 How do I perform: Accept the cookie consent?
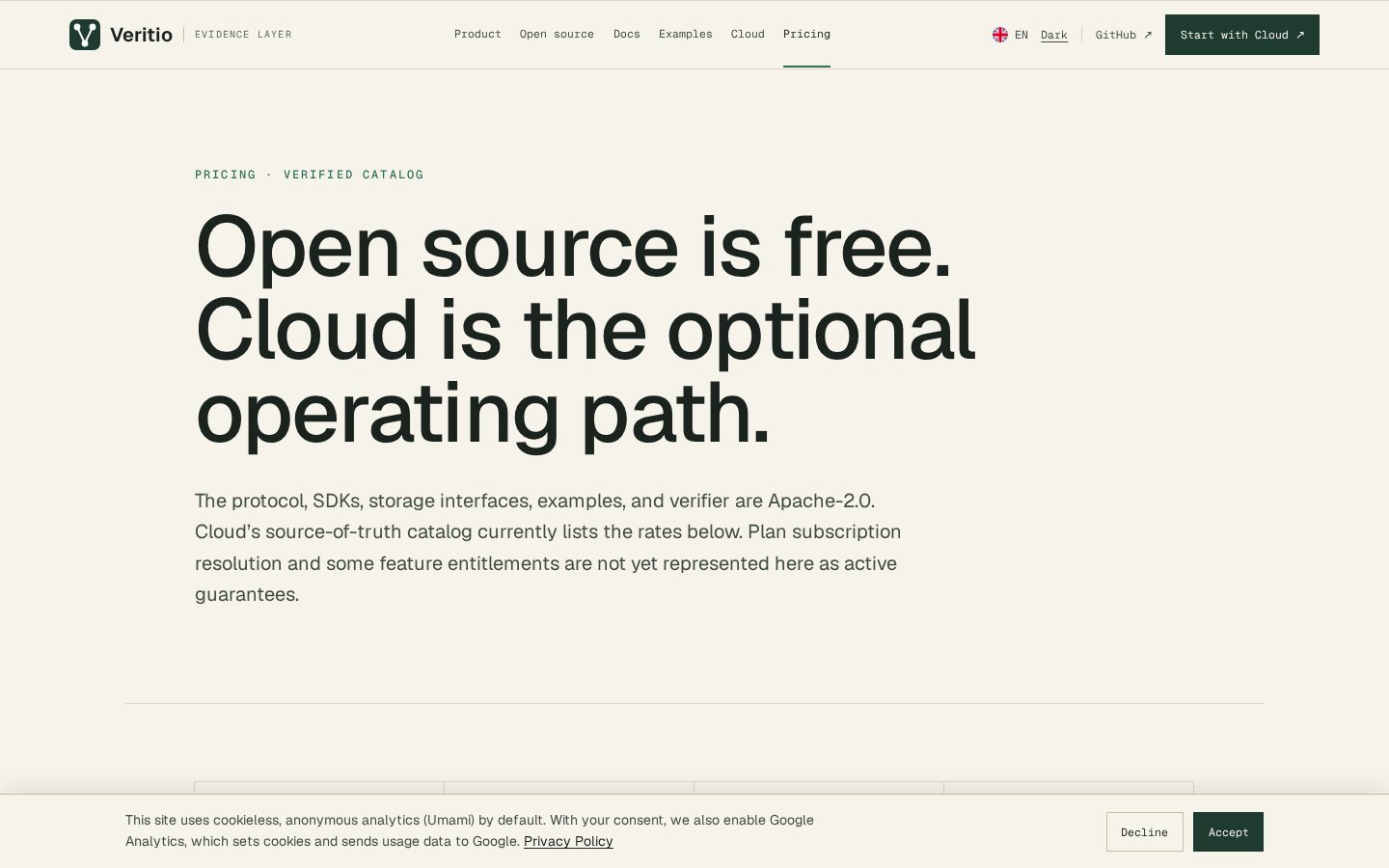(x=1228, y=831)
